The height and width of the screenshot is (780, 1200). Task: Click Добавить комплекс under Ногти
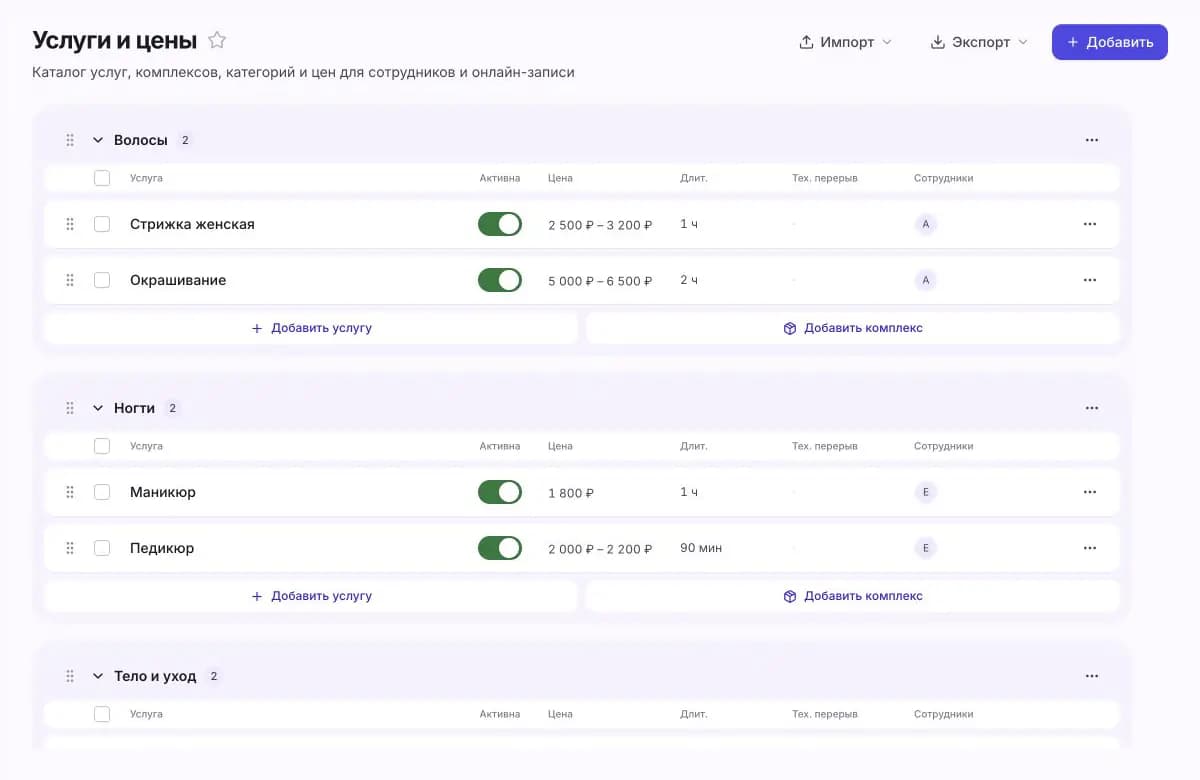click(853, 596)
